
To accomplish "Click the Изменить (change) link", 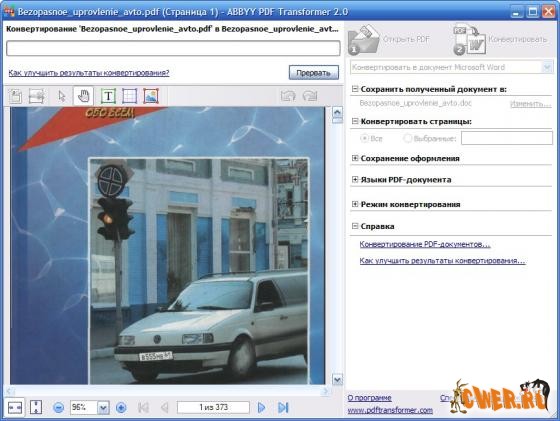I will (x=530, y=104).
